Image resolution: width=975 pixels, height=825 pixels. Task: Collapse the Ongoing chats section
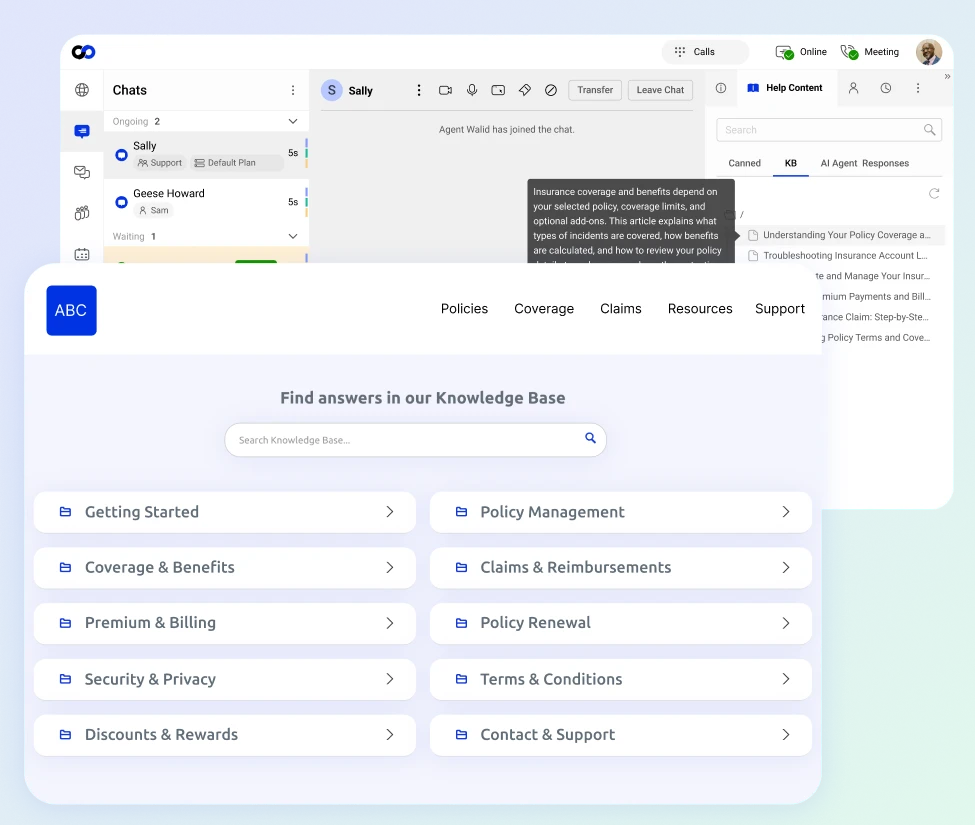[293, 120]
